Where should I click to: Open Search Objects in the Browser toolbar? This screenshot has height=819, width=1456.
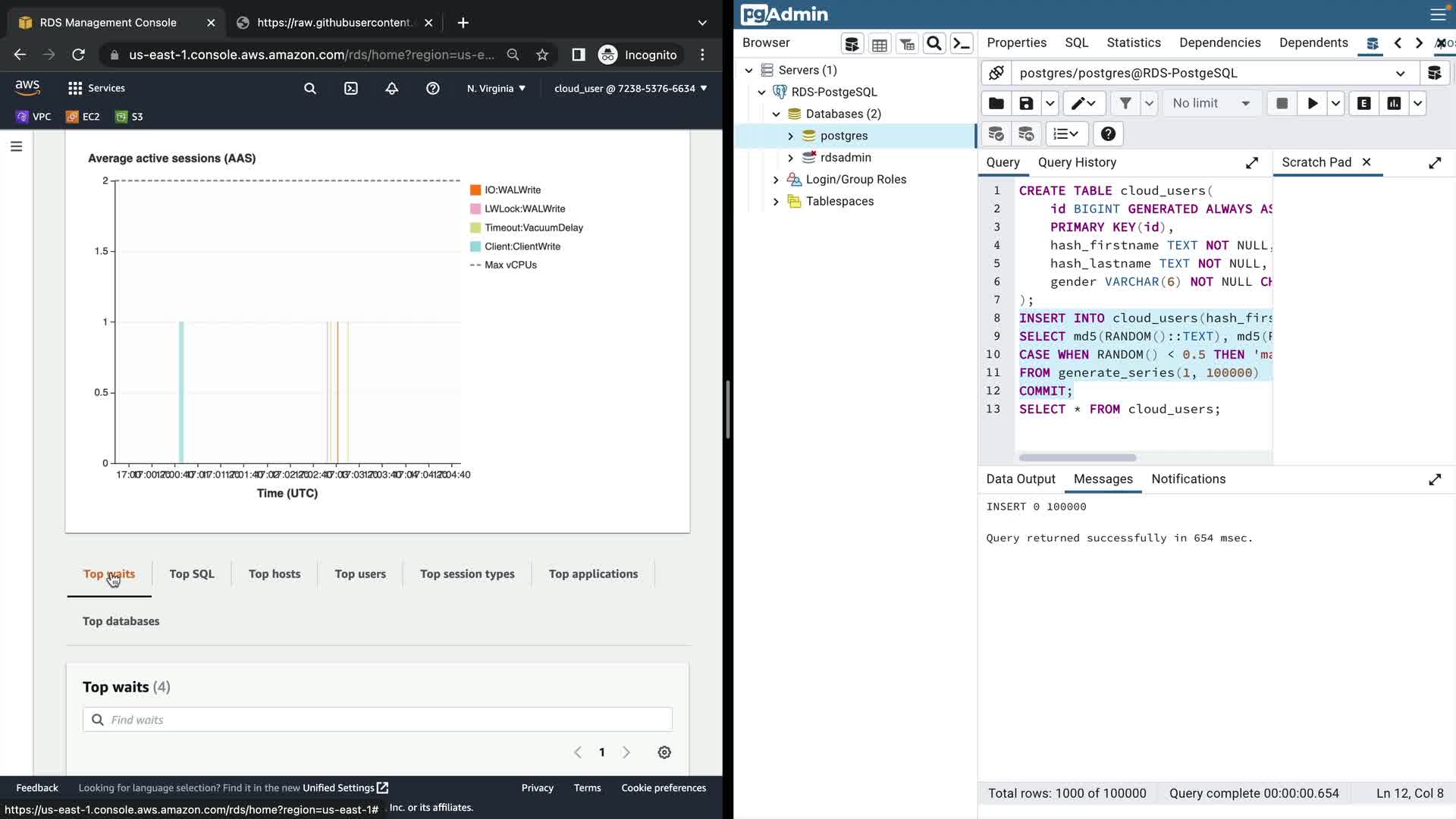point(934,44)
